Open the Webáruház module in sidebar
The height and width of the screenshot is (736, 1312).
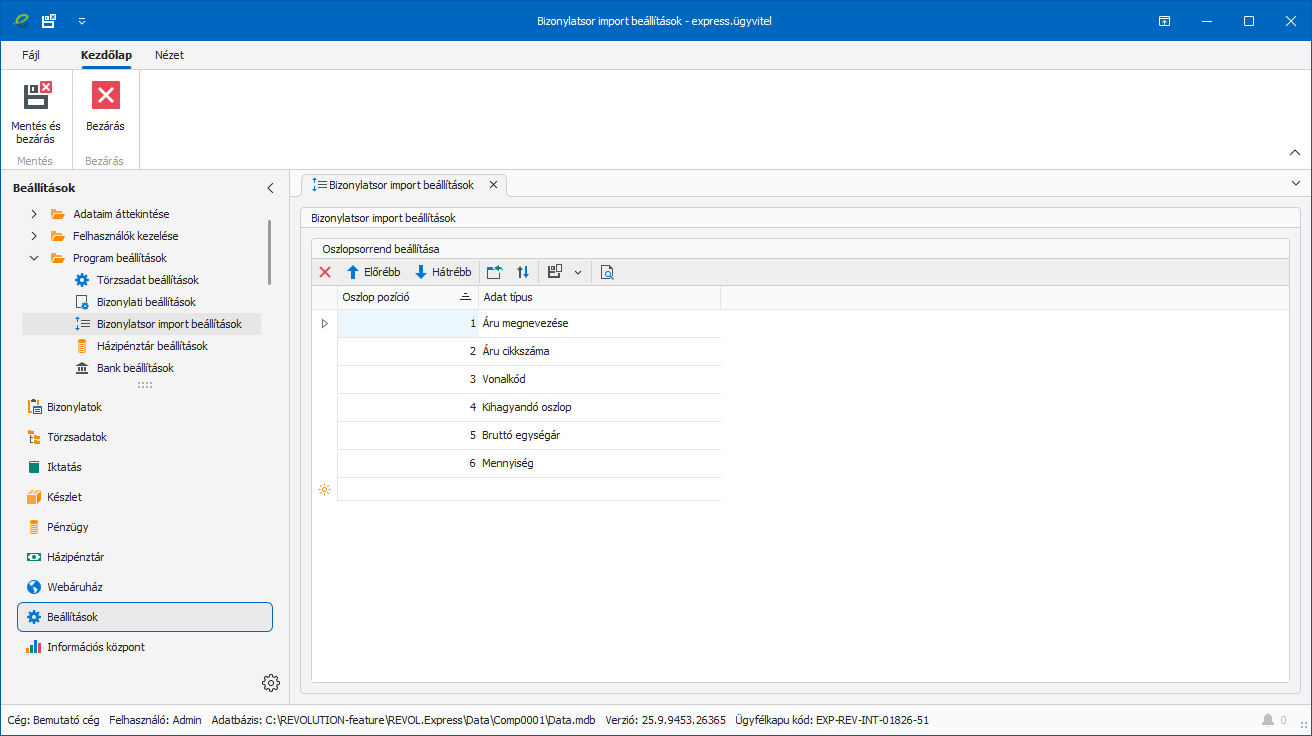coord(74,587)
